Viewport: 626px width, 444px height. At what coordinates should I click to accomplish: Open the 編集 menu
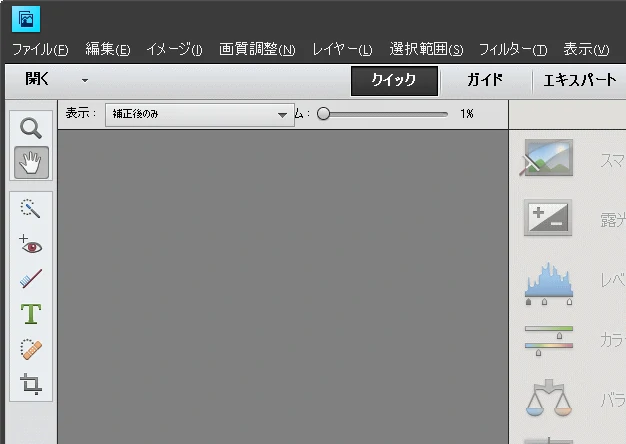[x=108, y=50]
